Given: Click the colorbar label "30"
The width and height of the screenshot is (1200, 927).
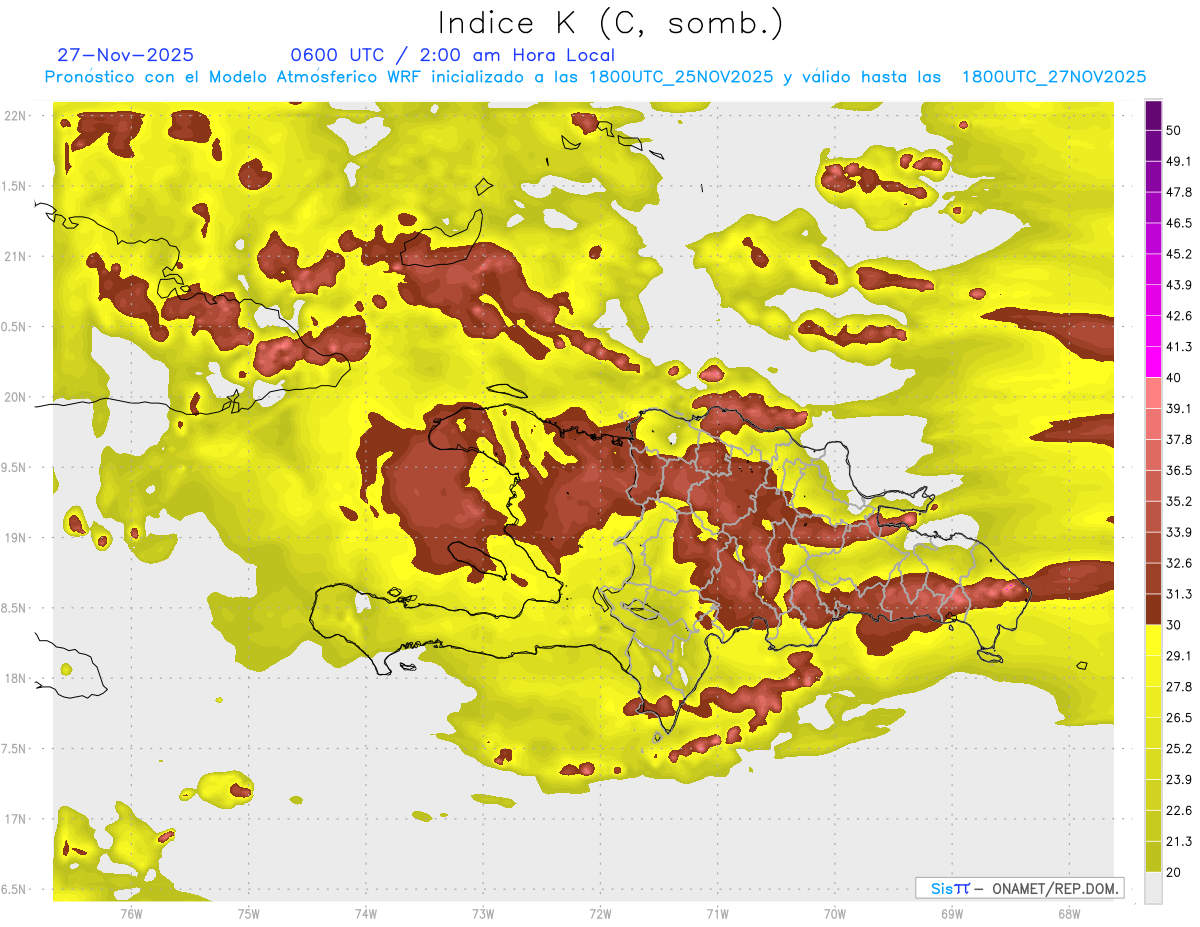Looking at the screenshot, I should click(x=1174, y=625).
